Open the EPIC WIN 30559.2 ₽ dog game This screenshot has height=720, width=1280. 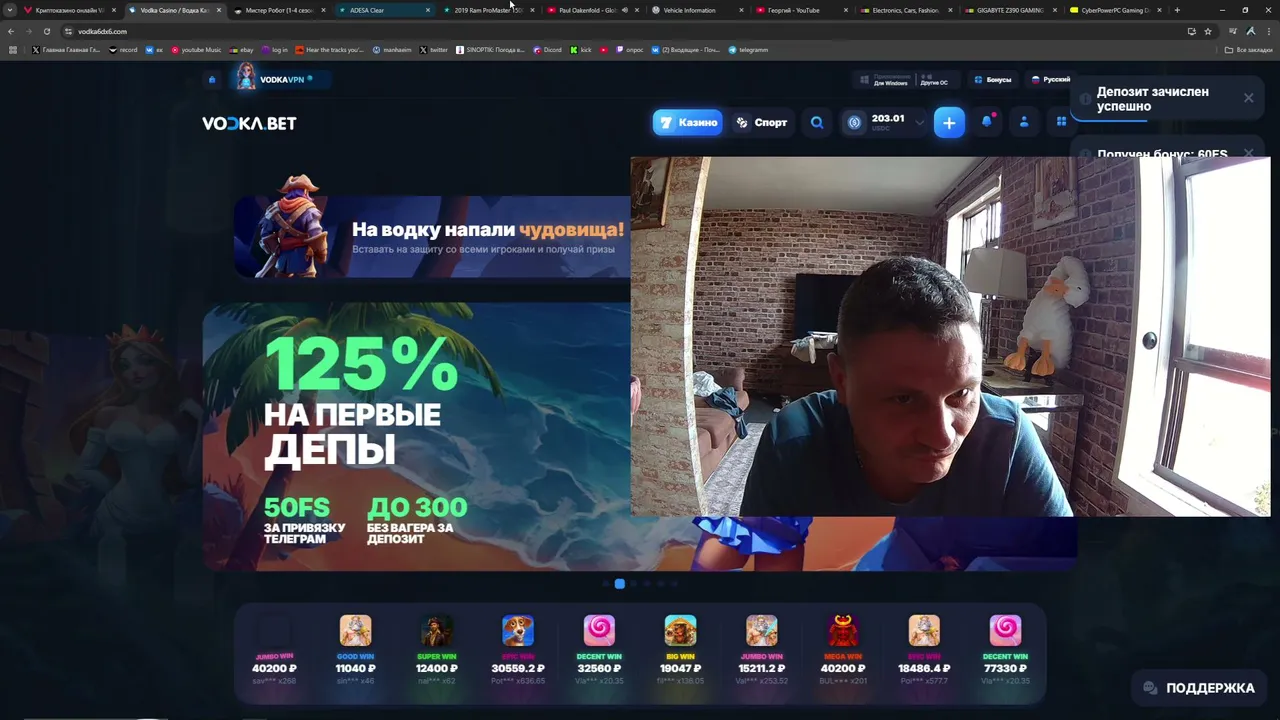[518, 631]
